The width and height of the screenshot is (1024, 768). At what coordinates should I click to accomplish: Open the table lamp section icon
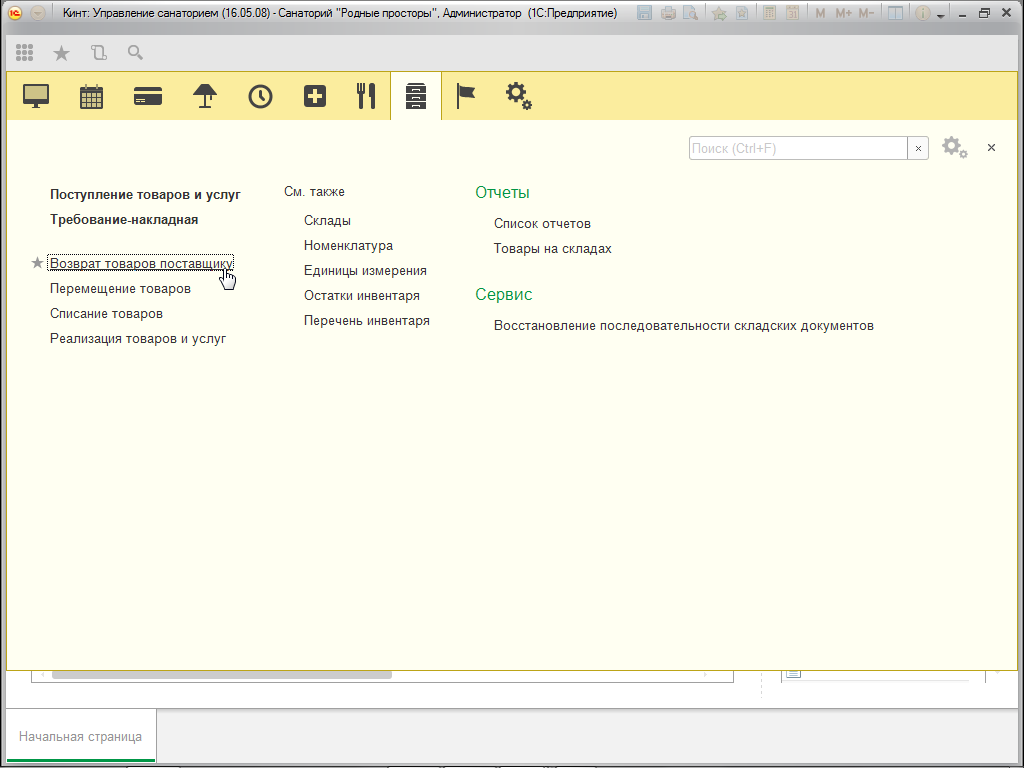tap(205, 96)
